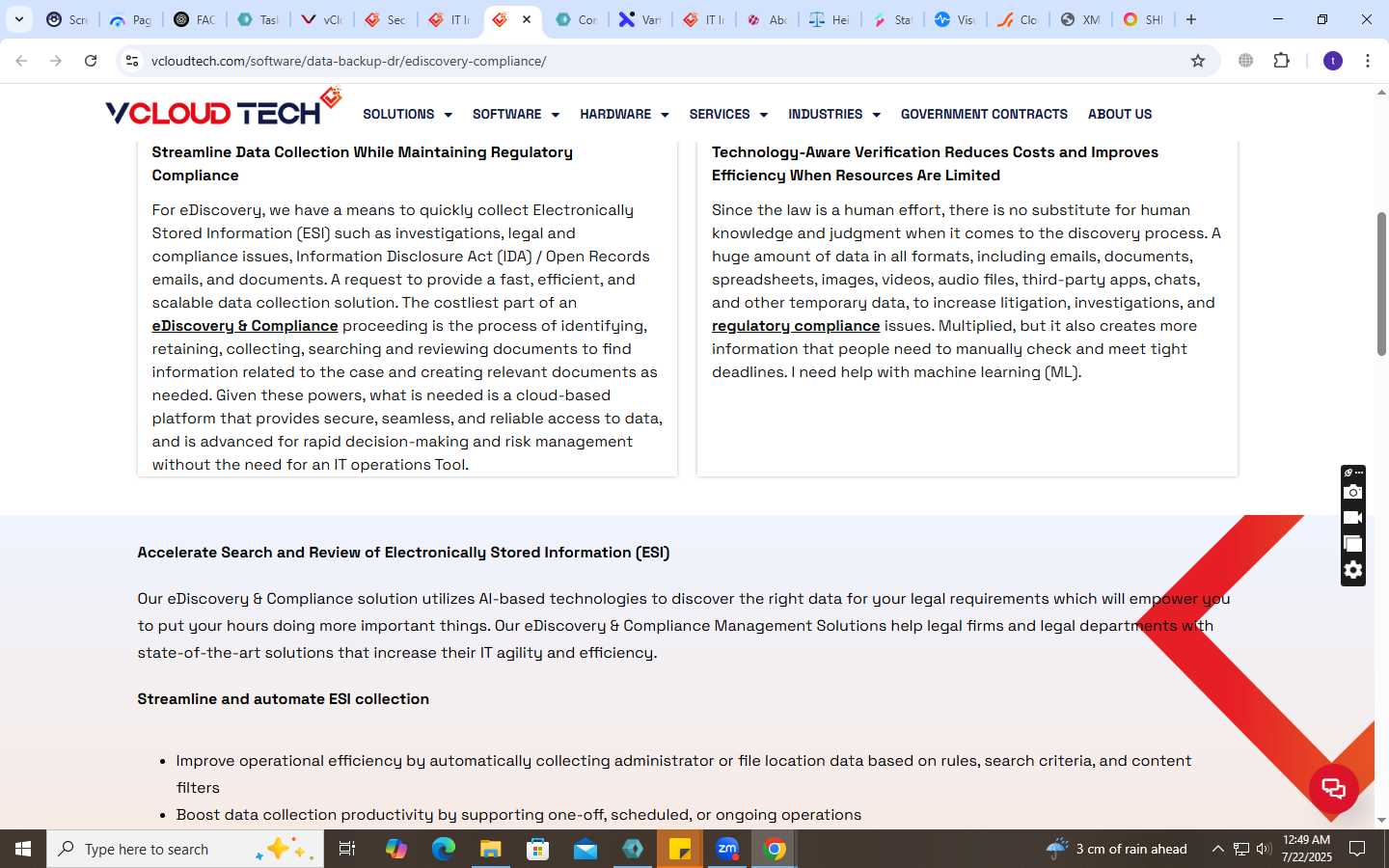Switch to the 'vClc' browser tab
Screen dimensions: 1389x868
321,19
